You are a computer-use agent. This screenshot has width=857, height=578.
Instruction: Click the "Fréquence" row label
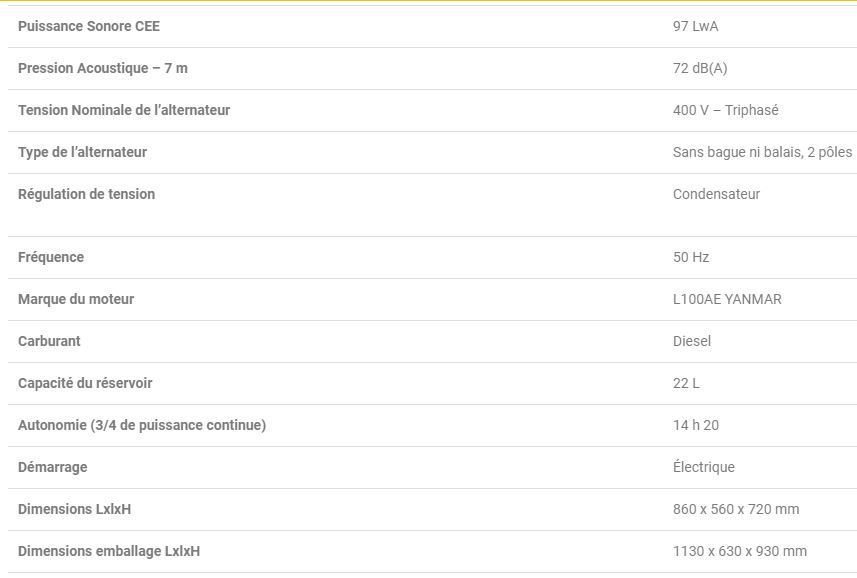point(50,257)
